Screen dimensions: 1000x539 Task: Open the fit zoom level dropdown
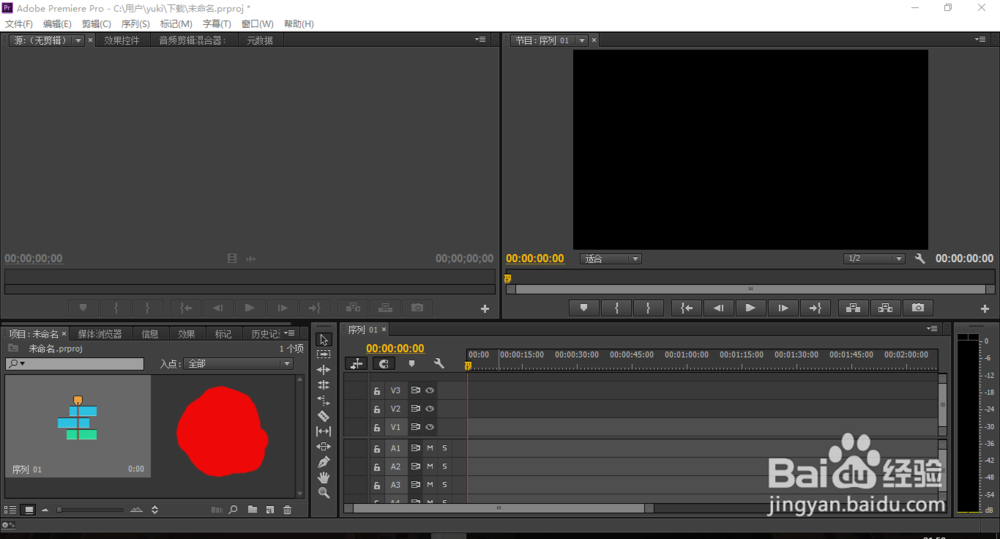pyautogui.click(x=610, y=258)
